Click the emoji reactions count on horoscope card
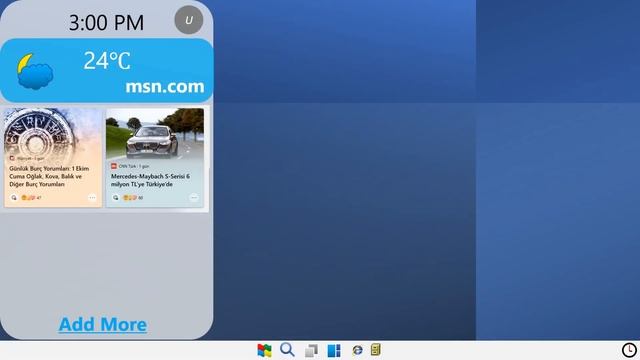Screen dimensions: 640x360 coord(31,198)
